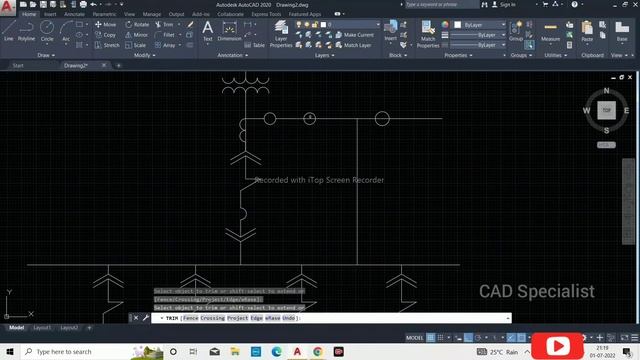This screenshot has height=360, width=640.
Task: Expand the Properties panel
Action: 458,55
